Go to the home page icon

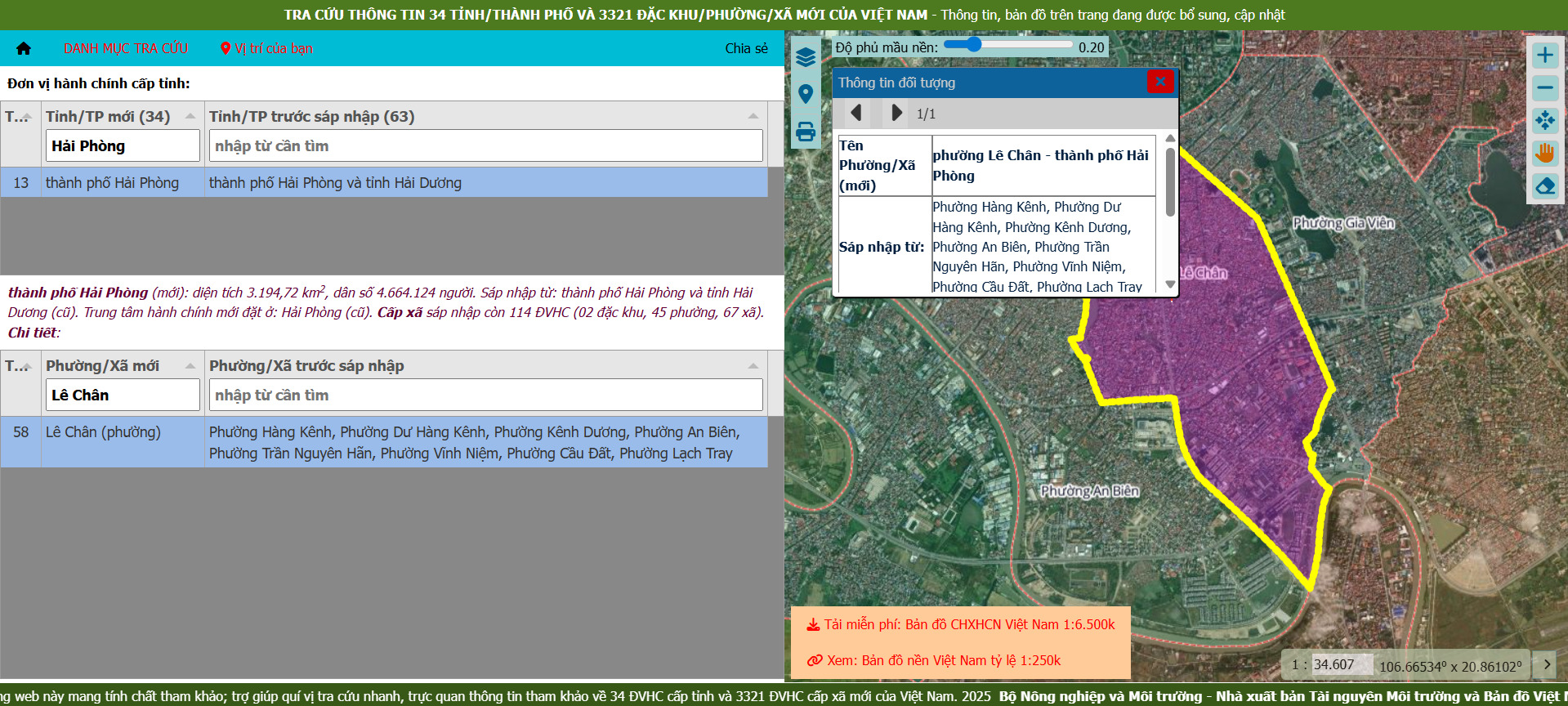24,48
